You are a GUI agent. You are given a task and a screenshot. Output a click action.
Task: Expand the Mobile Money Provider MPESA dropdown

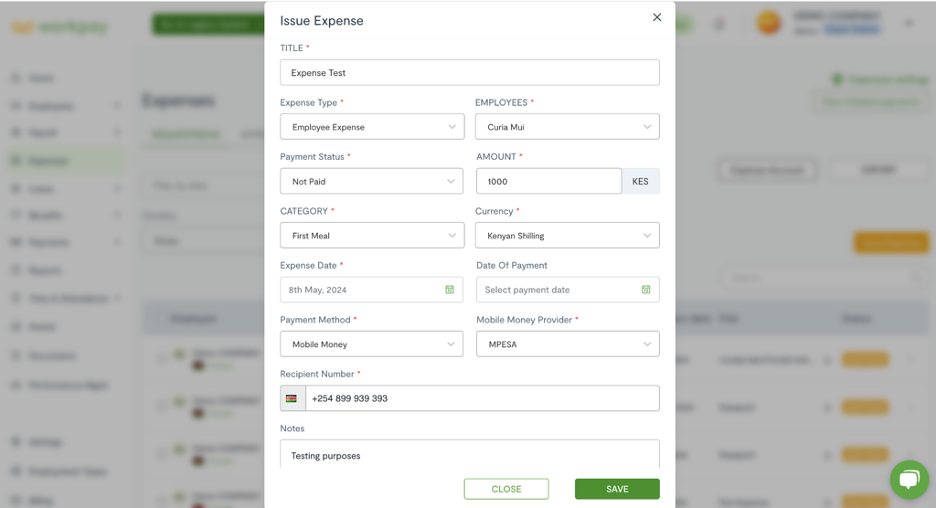[568, 344]
